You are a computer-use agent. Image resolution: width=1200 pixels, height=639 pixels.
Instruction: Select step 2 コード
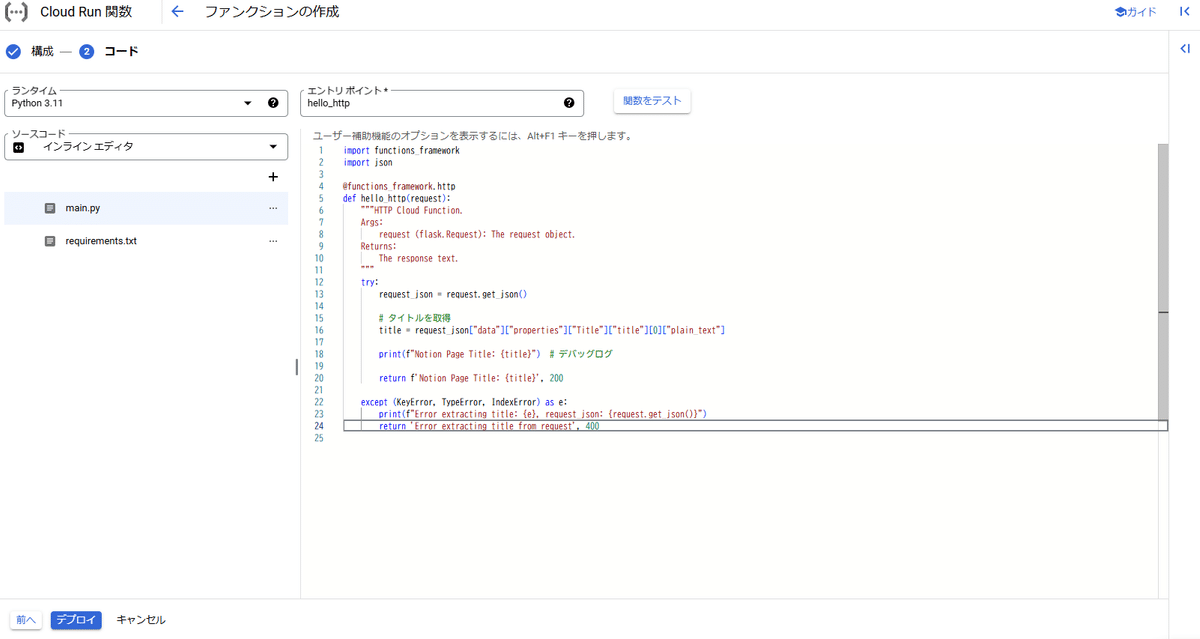pos(109,51)
